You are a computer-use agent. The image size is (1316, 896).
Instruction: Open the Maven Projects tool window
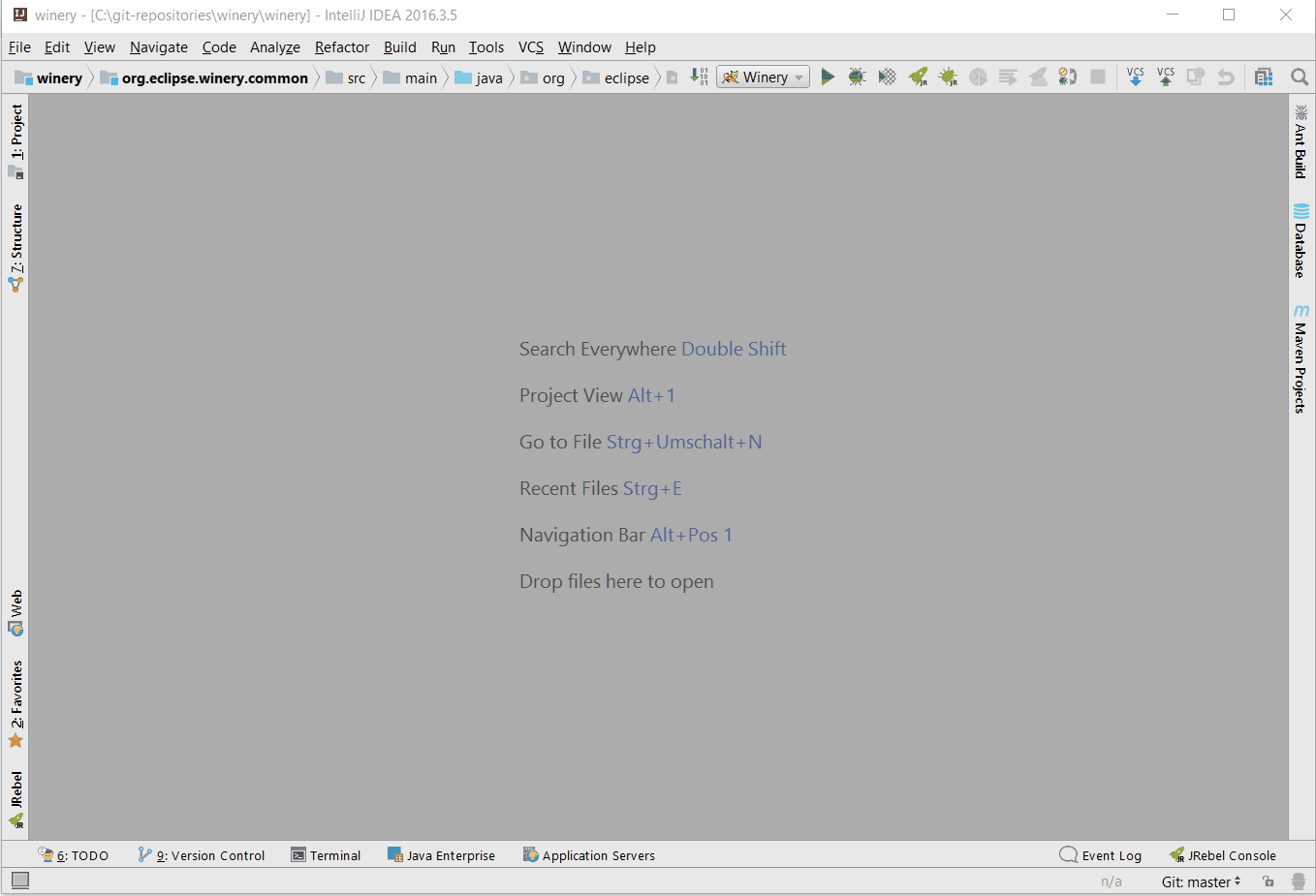[1300, 358]
